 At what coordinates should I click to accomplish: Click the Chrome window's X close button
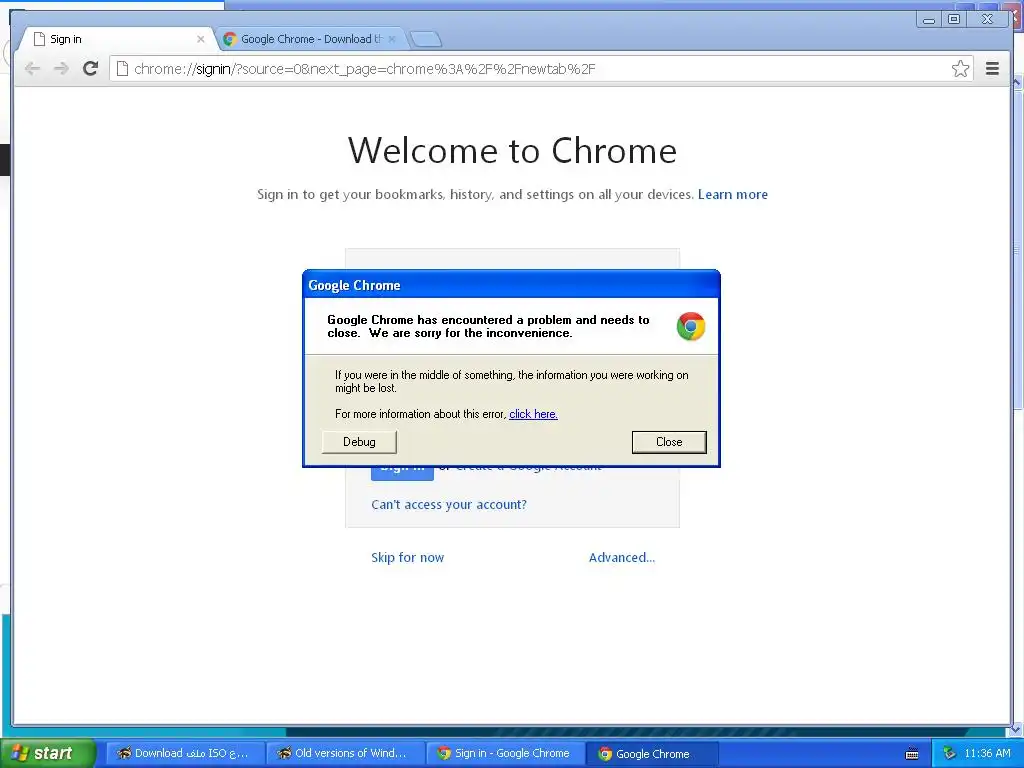[987, 20]
